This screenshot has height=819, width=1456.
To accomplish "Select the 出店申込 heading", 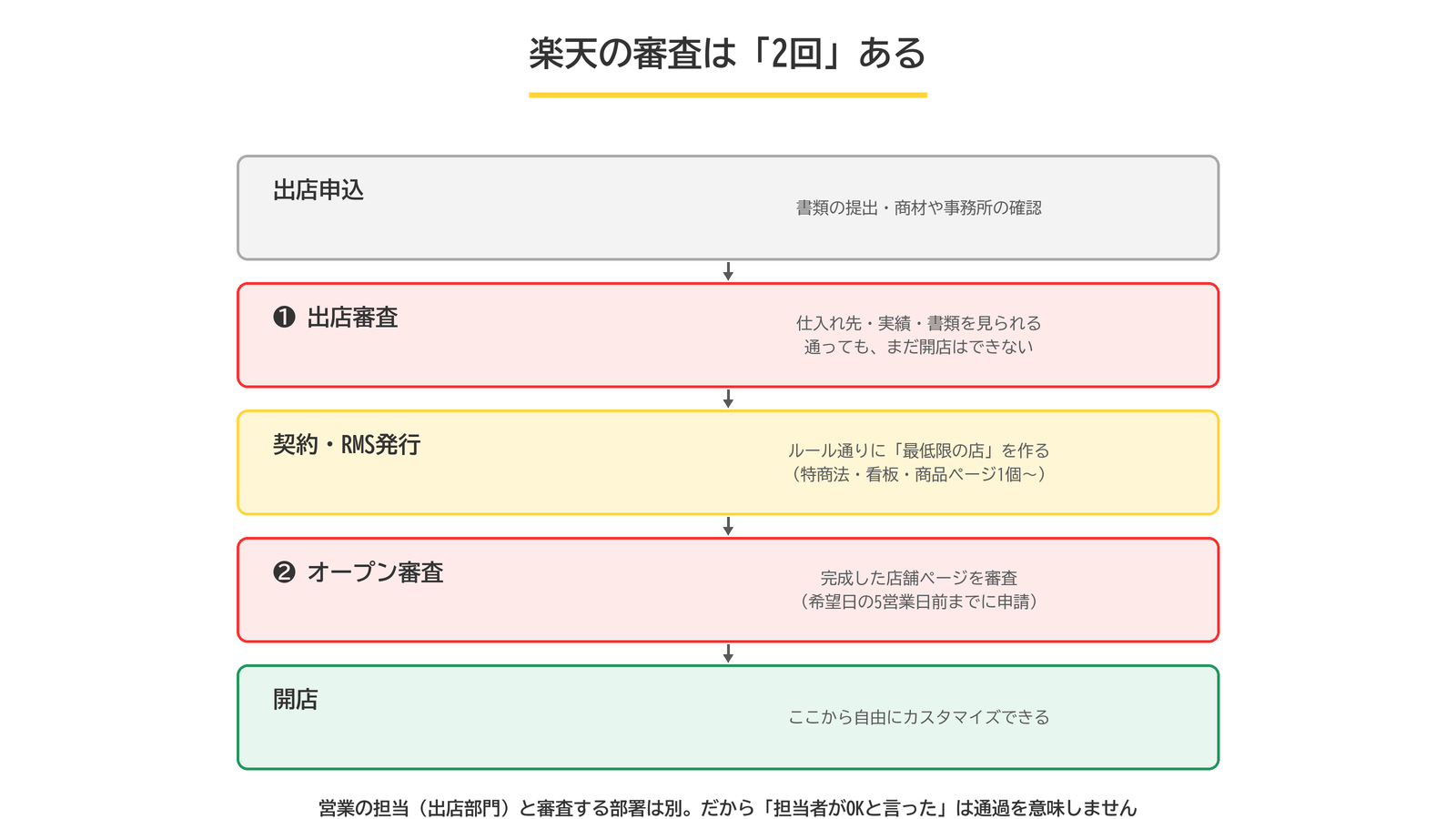I will tap(318, 190).
